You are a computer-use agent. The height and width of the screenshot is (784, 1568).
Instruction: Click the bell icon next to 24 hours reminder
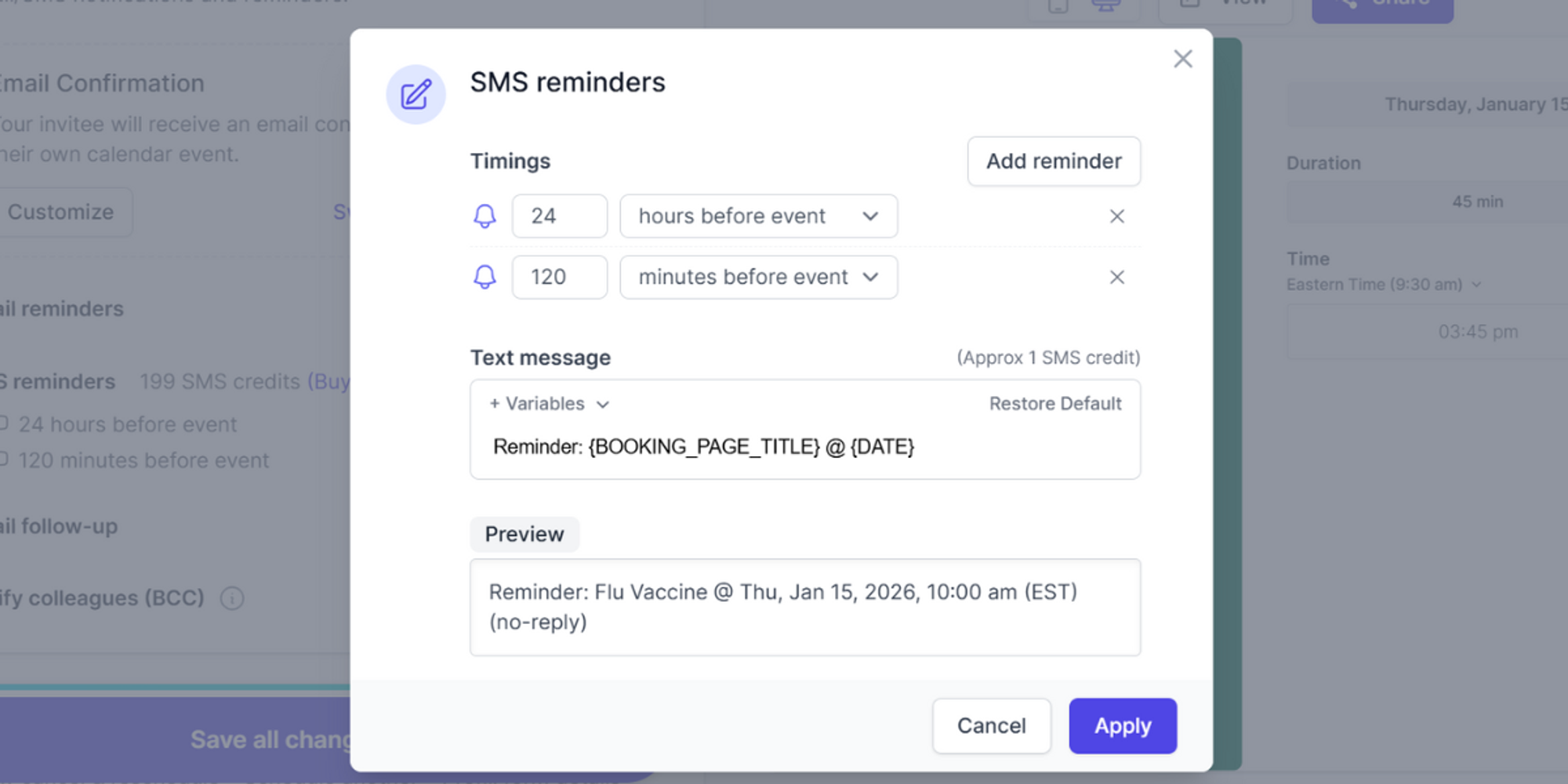point(485,216)
